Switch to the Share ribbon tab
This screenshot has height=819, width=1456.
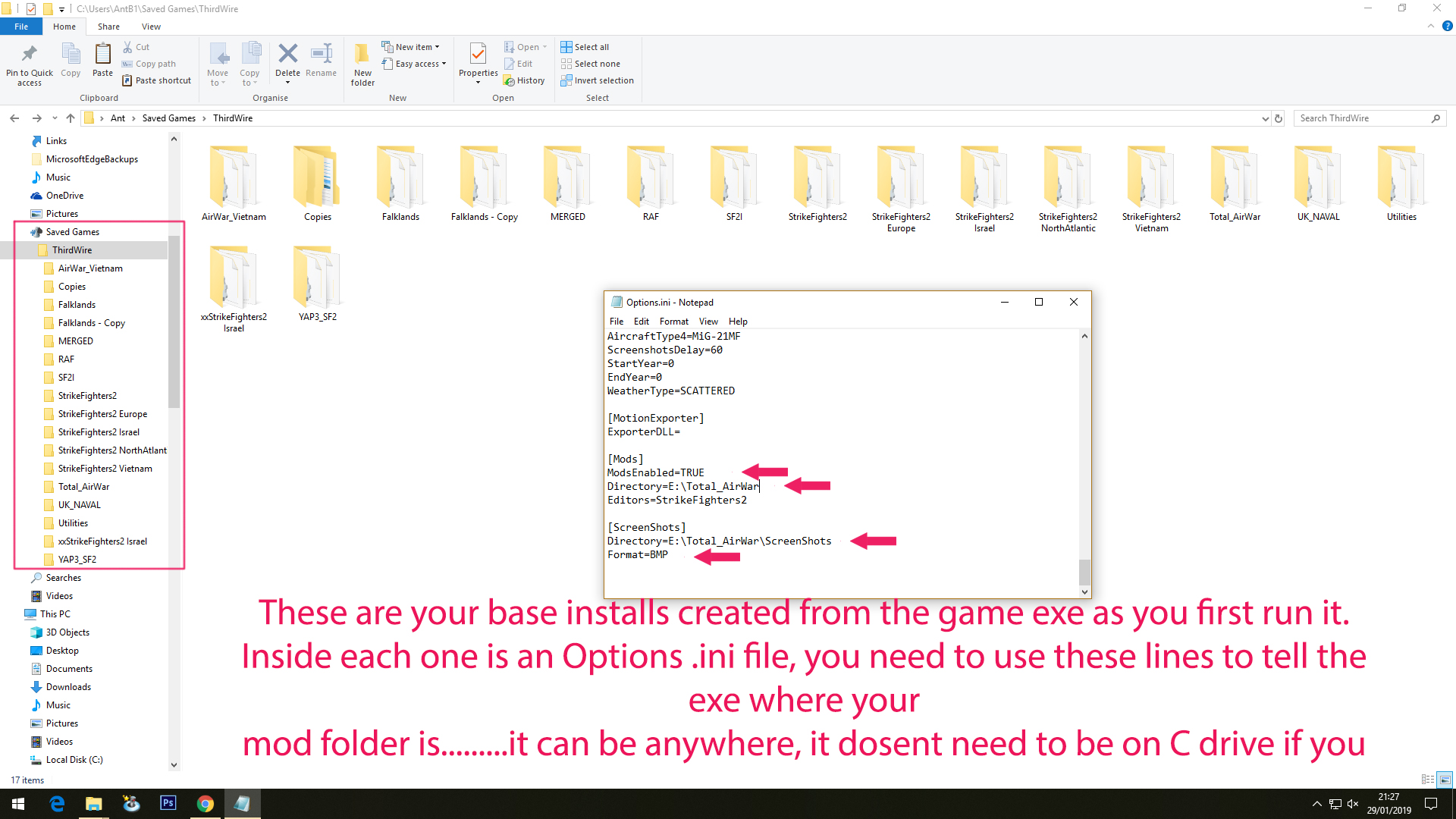pos(108,27)
